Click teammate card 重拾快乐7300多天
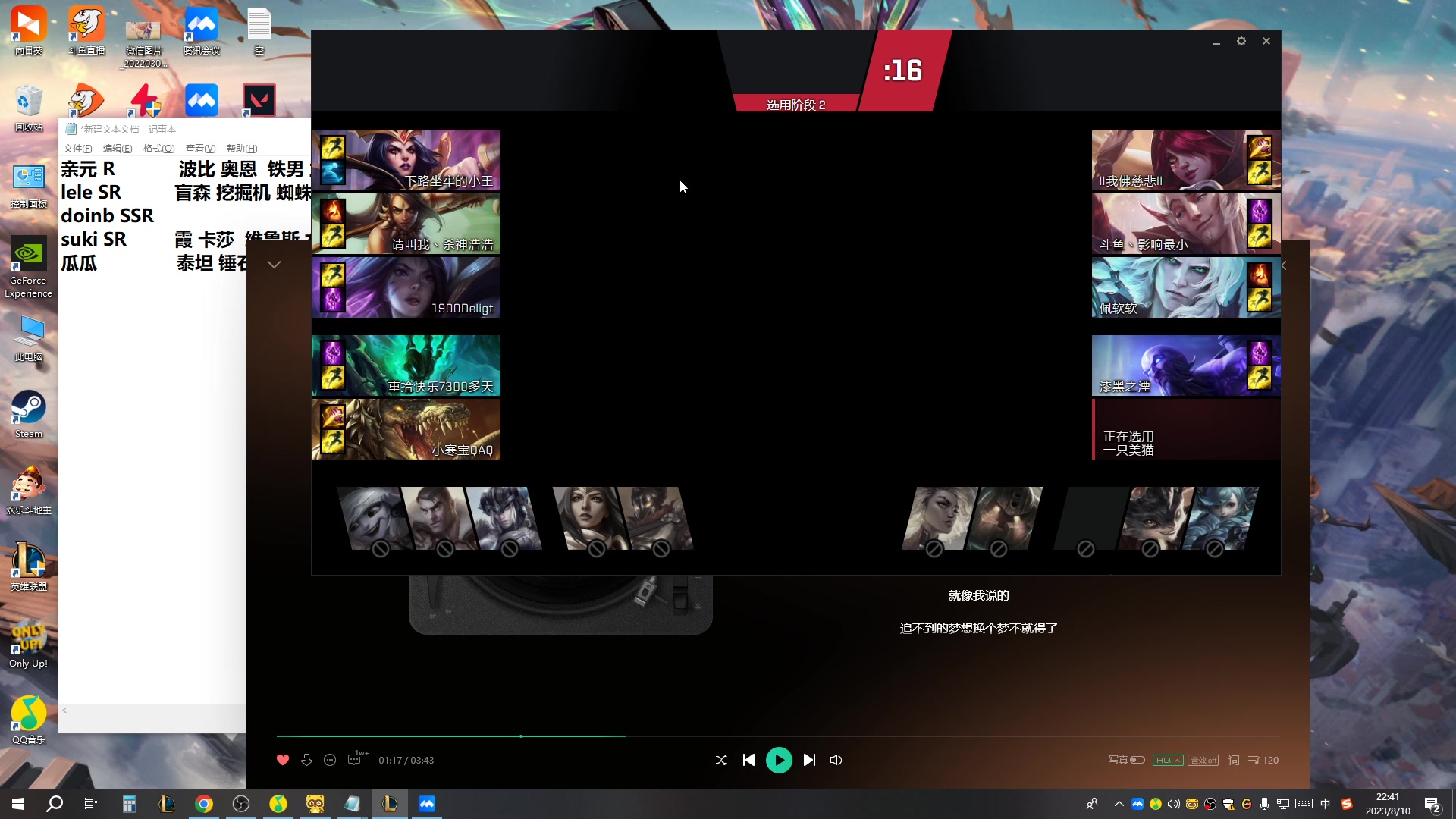This screenshot has width=1456, height=819. coord(406,366)
